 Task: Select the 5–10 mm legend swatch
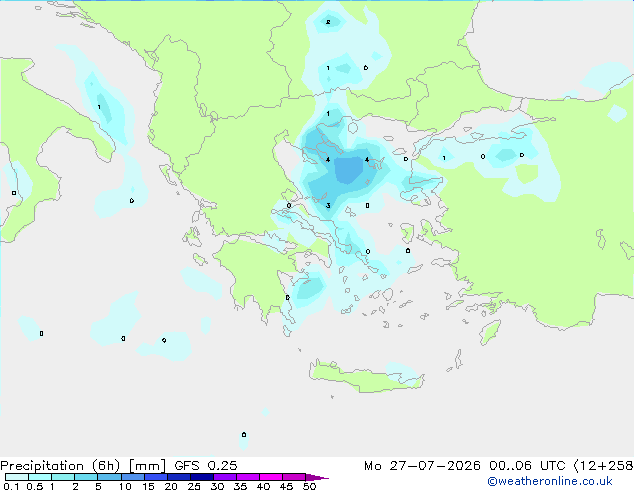point(109,477)
